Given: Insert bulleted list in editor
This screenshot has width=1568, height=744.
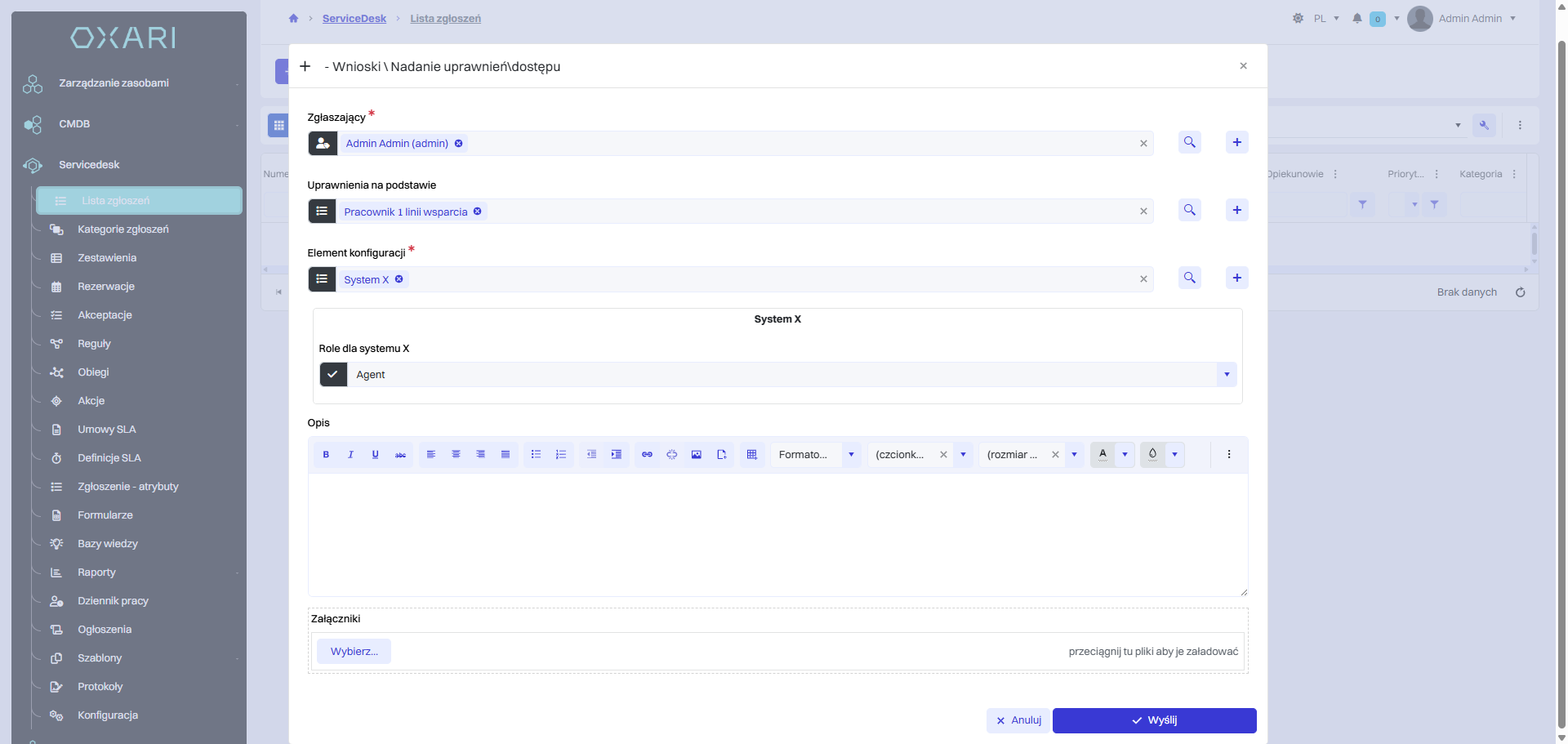Looking at the screenshot, I should [x=536, y=455].
